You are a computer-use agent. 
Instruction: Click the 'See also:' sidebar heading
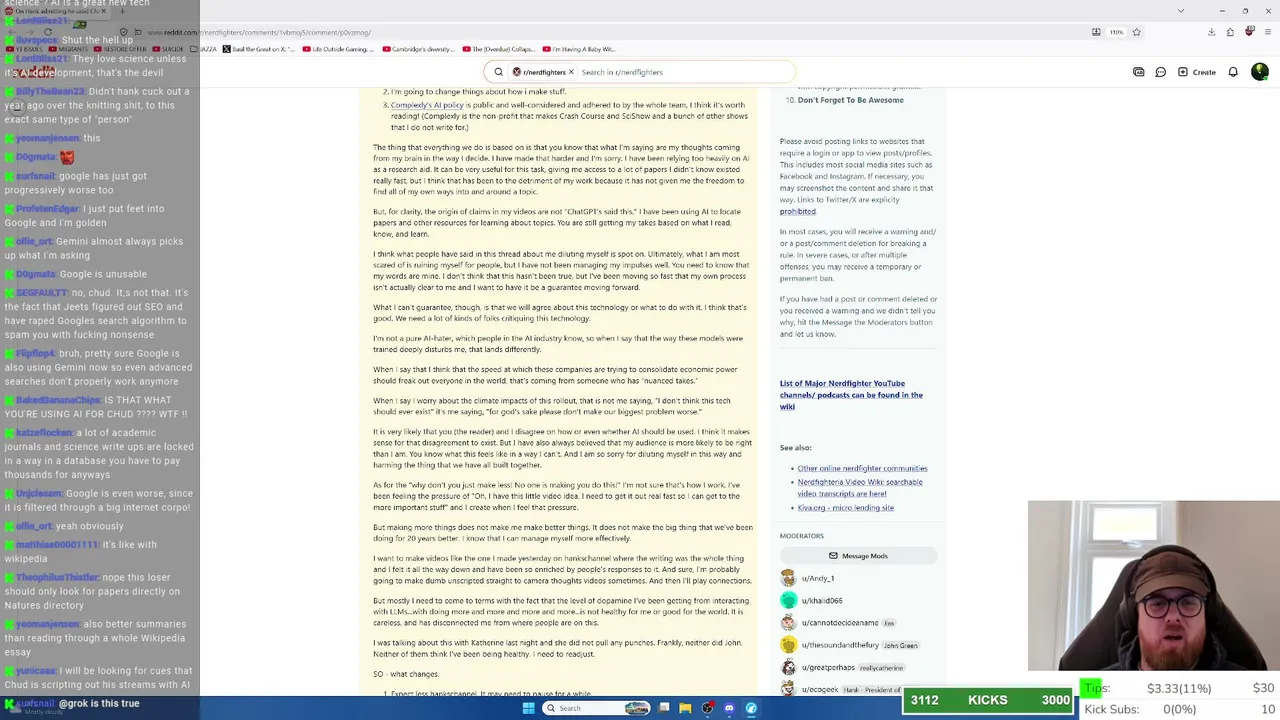(796, 448)
